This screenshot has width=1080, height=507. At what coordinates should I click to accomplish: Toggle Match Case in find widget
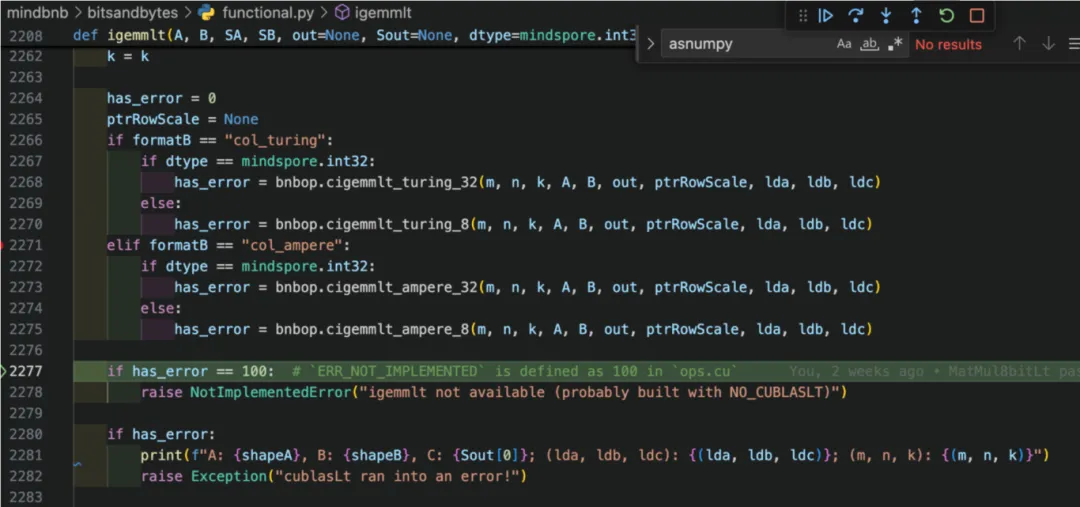[x=844, y=44]
